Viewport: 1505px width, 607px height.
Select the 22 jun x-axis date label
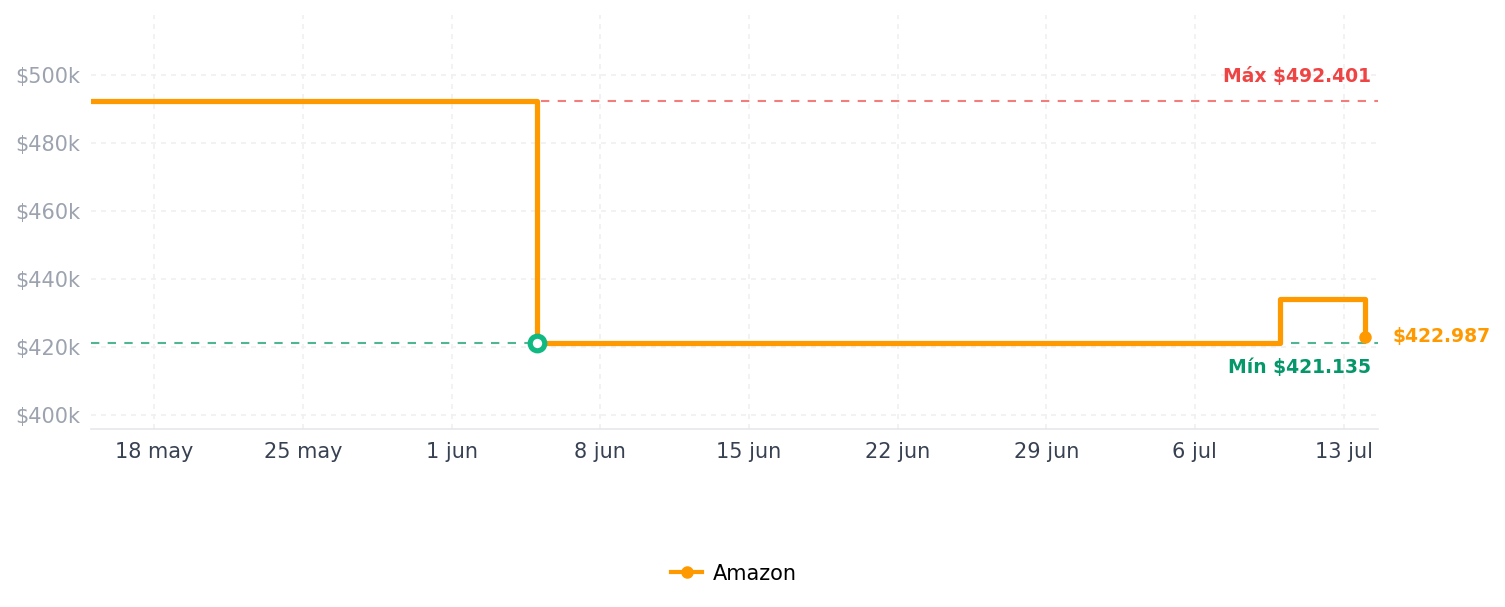pyautogui.click(x=898, y=451)
